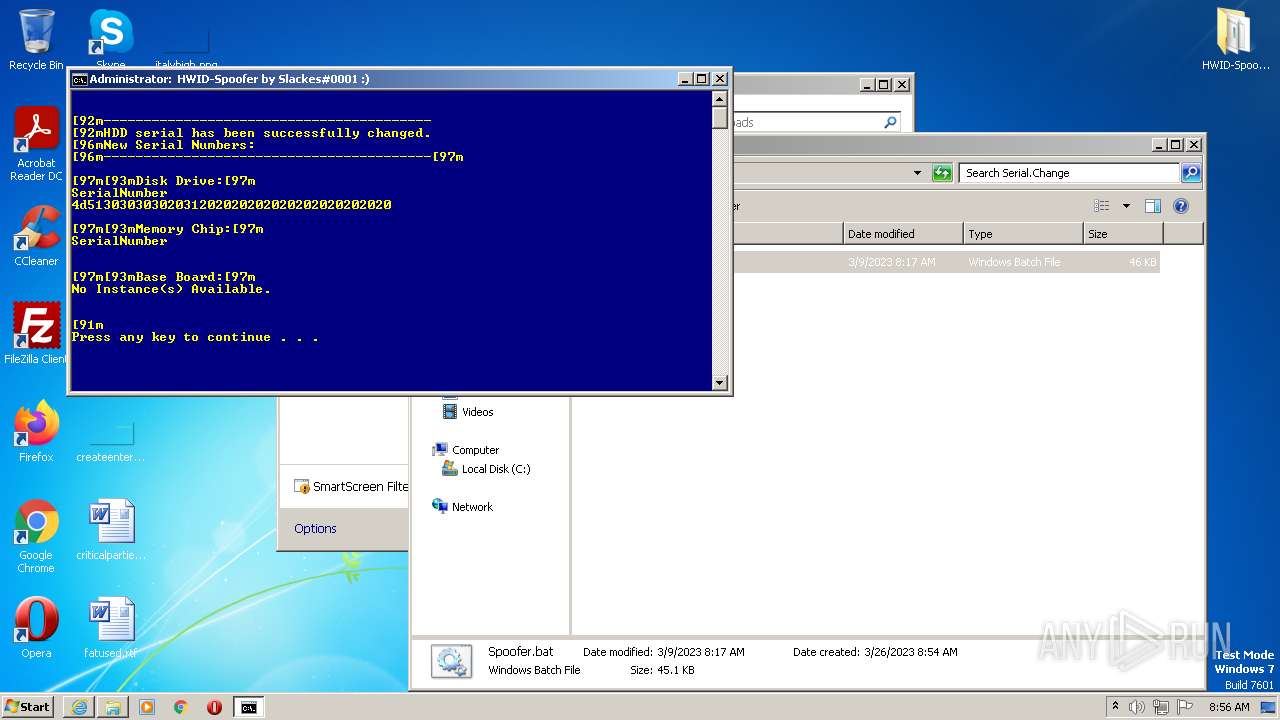Screen dimensions: 1280x720
Task: Open change view options dropdown arrow
Action: [1126, 206]
